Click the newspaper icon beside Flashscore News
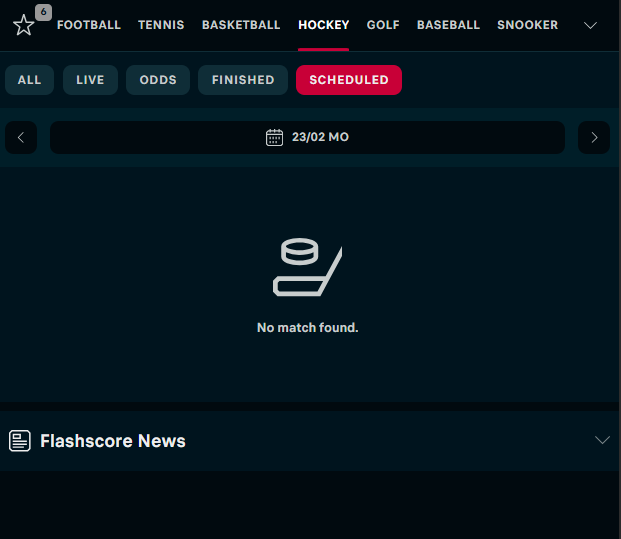 point(20,441)
